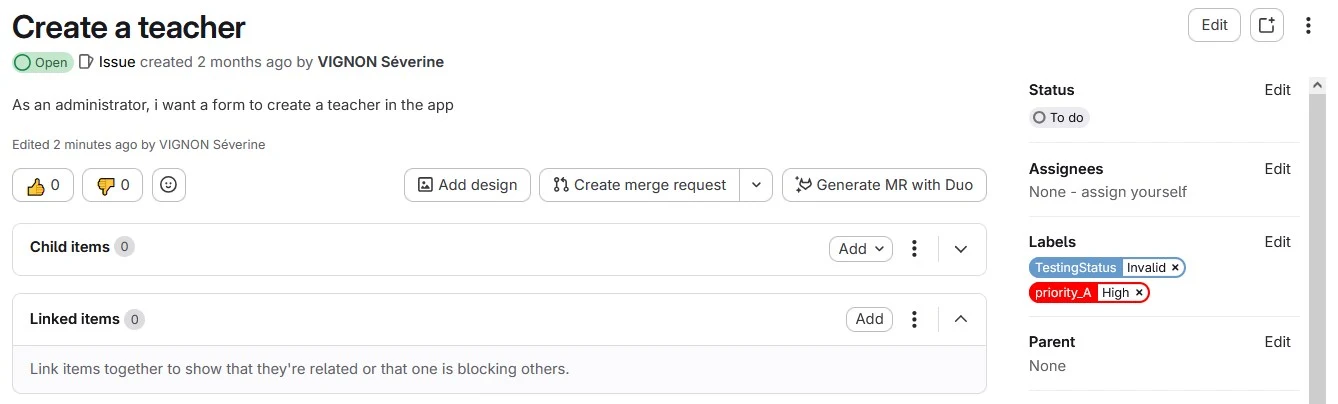This screenshot has width=1338, height=404.
Task: Open the Create merge request dropdown arrow
Action: tap(756, 185)
